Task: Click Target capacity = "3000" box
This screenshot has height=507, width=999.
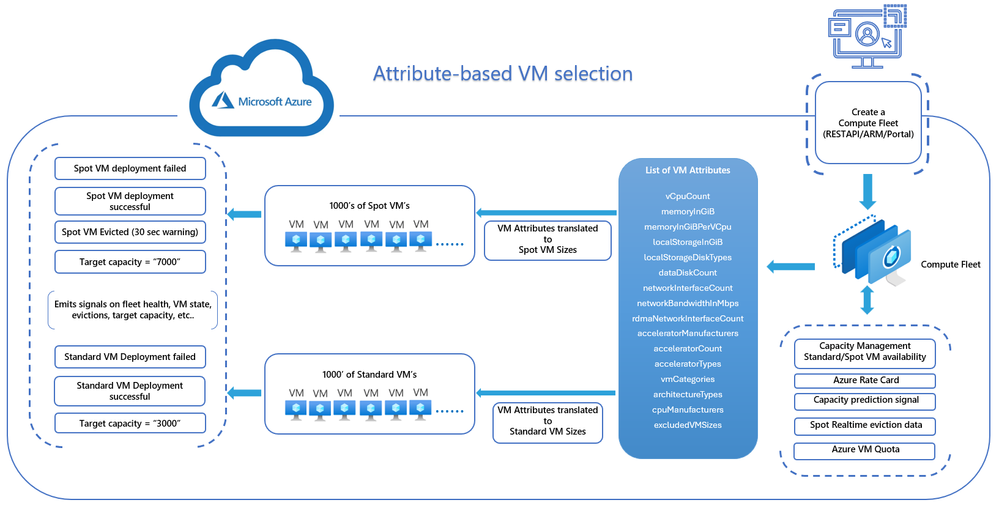Action: (x=130, y=424)
